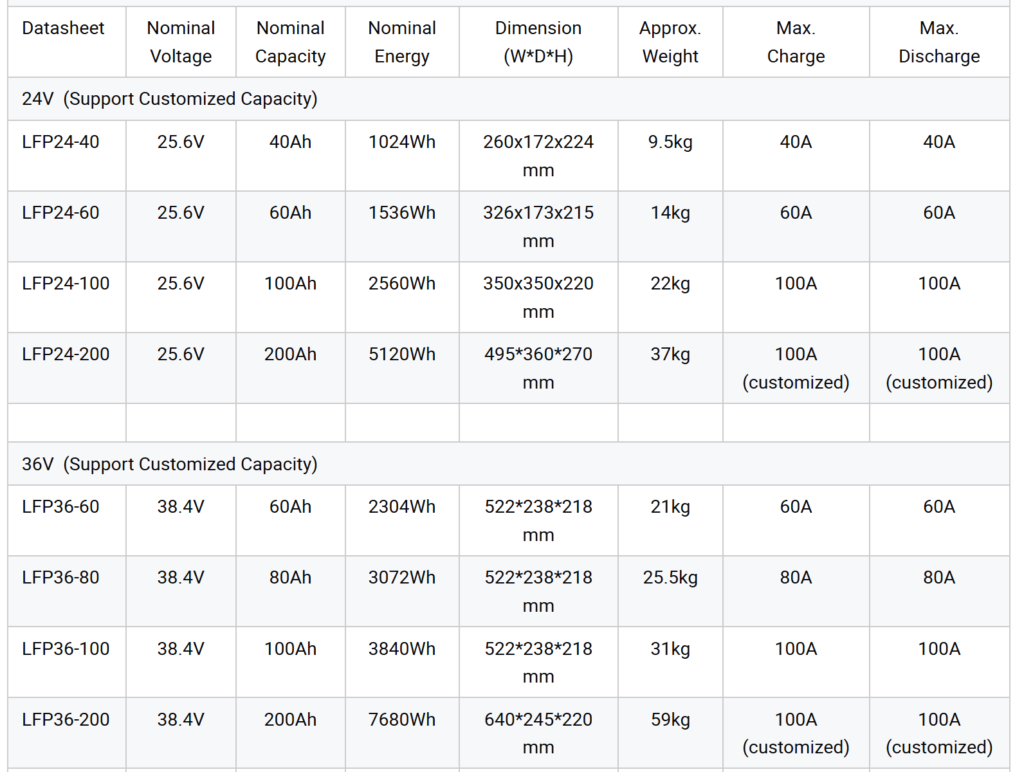Click the Nominal Energy column header
The image size is (1024, 772).
coord(402,42)
